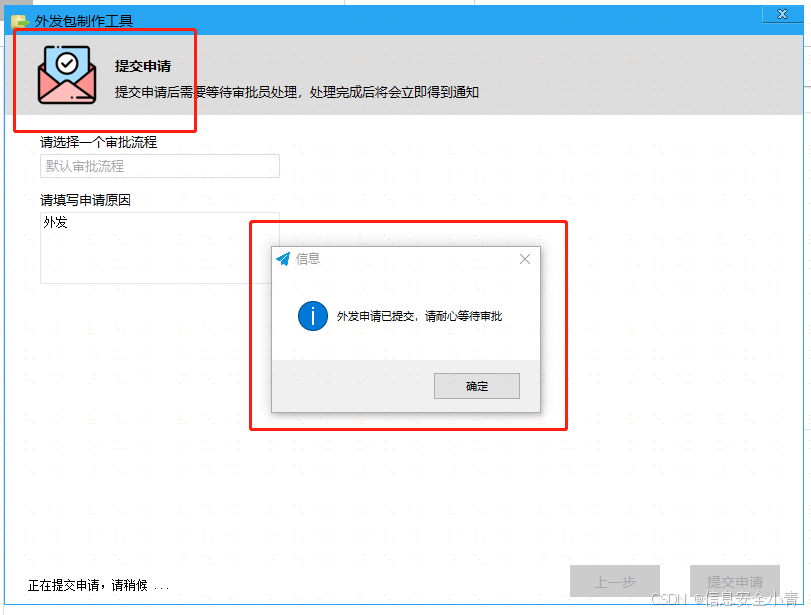Click the 正在提交申请 status text
Viewport: 811px width, 615px height.
pos(98,585)
